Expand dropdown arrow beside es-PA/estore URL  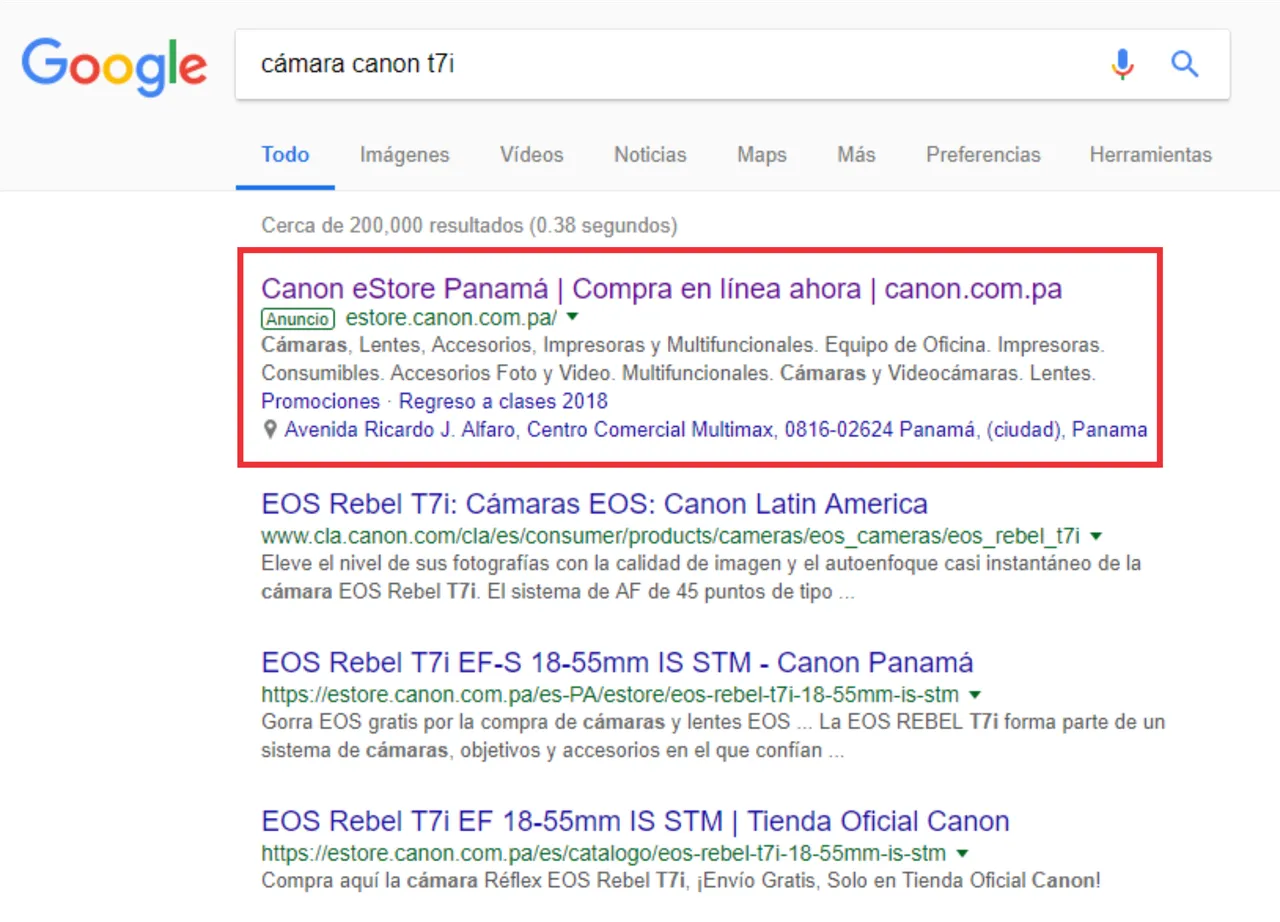click(x=975, y=694)
